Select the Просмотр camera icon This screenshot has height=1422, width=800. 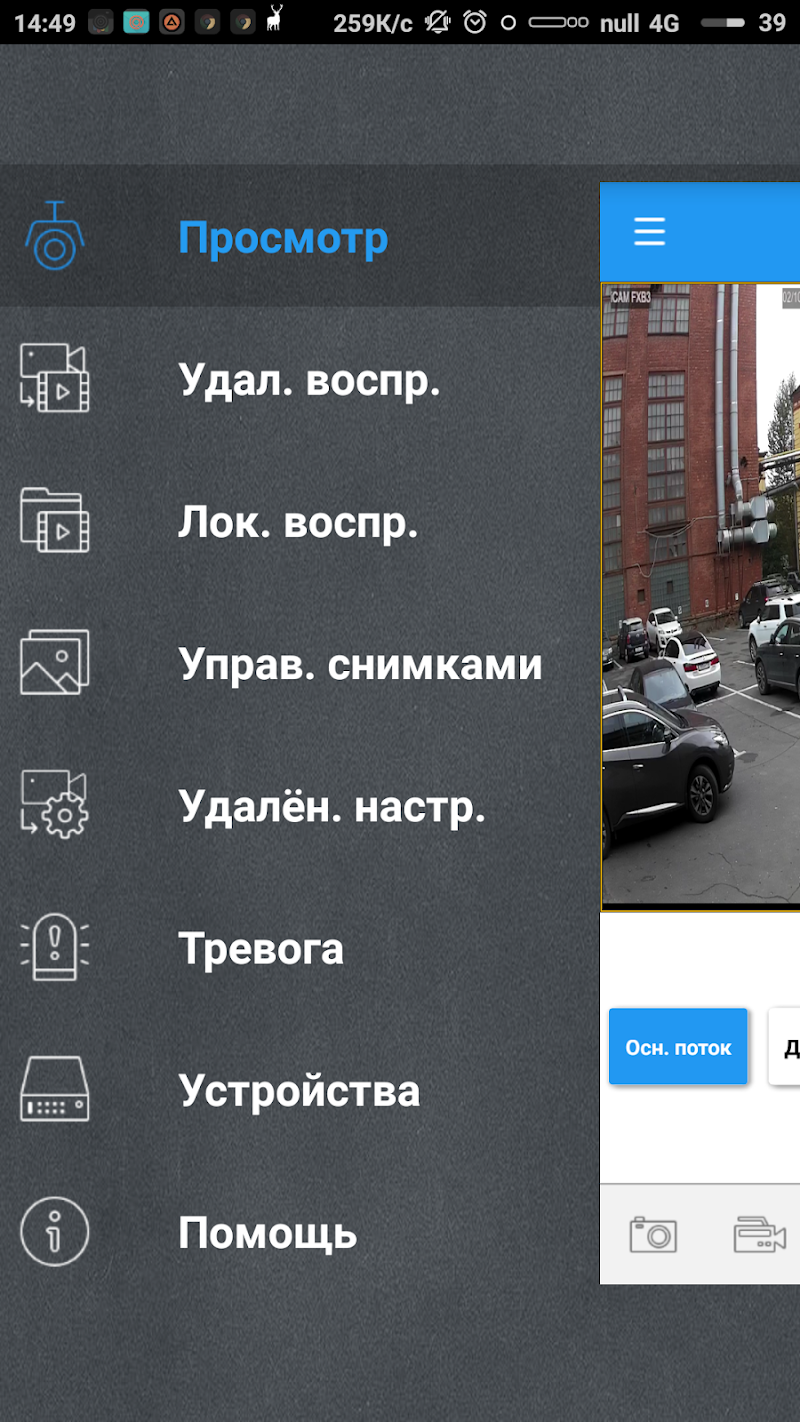coord(55,238)
